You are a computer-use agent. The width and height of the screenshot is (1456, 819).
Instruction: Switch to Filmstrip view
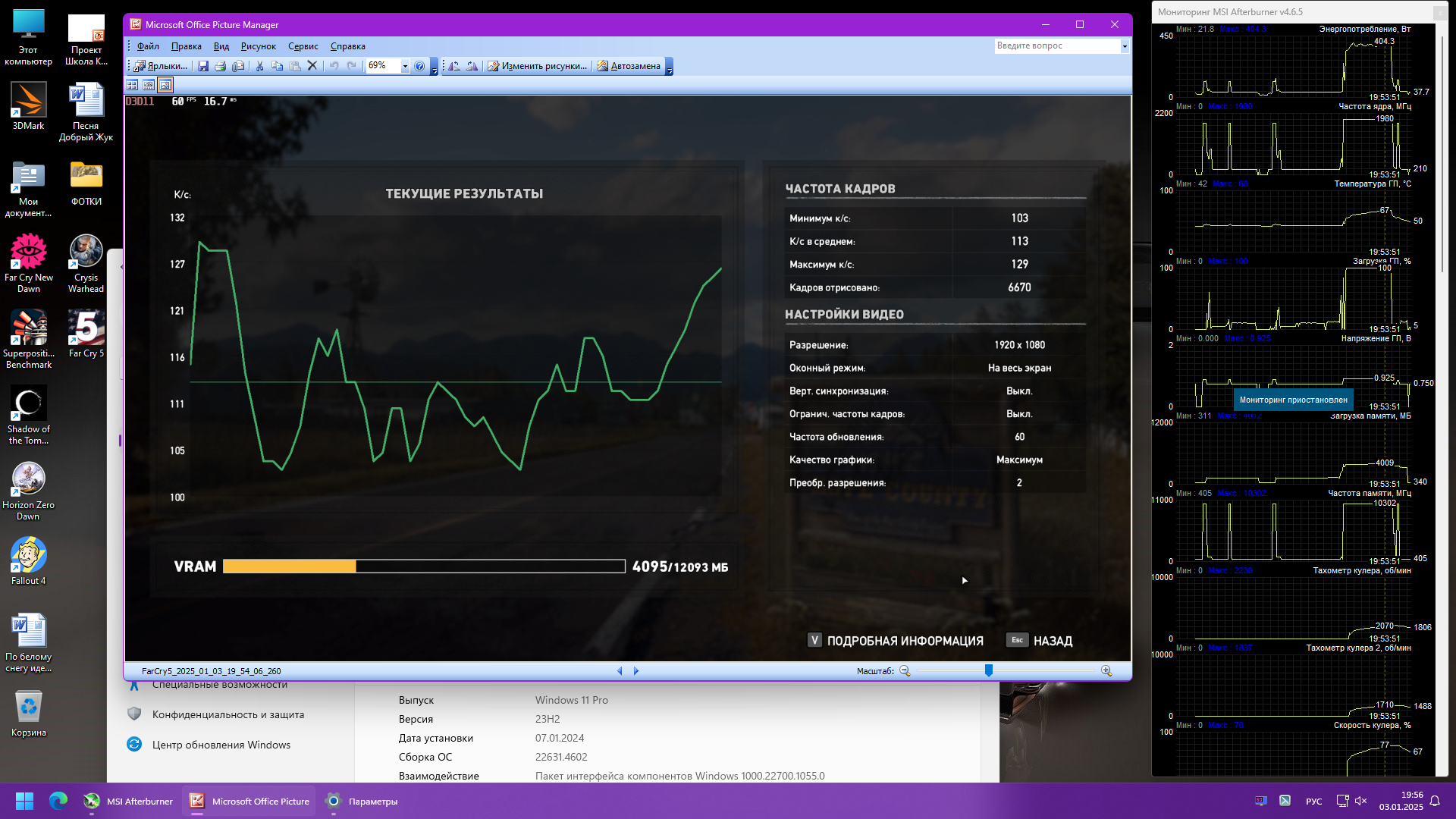pyautogui.click(x=149, y=85)
